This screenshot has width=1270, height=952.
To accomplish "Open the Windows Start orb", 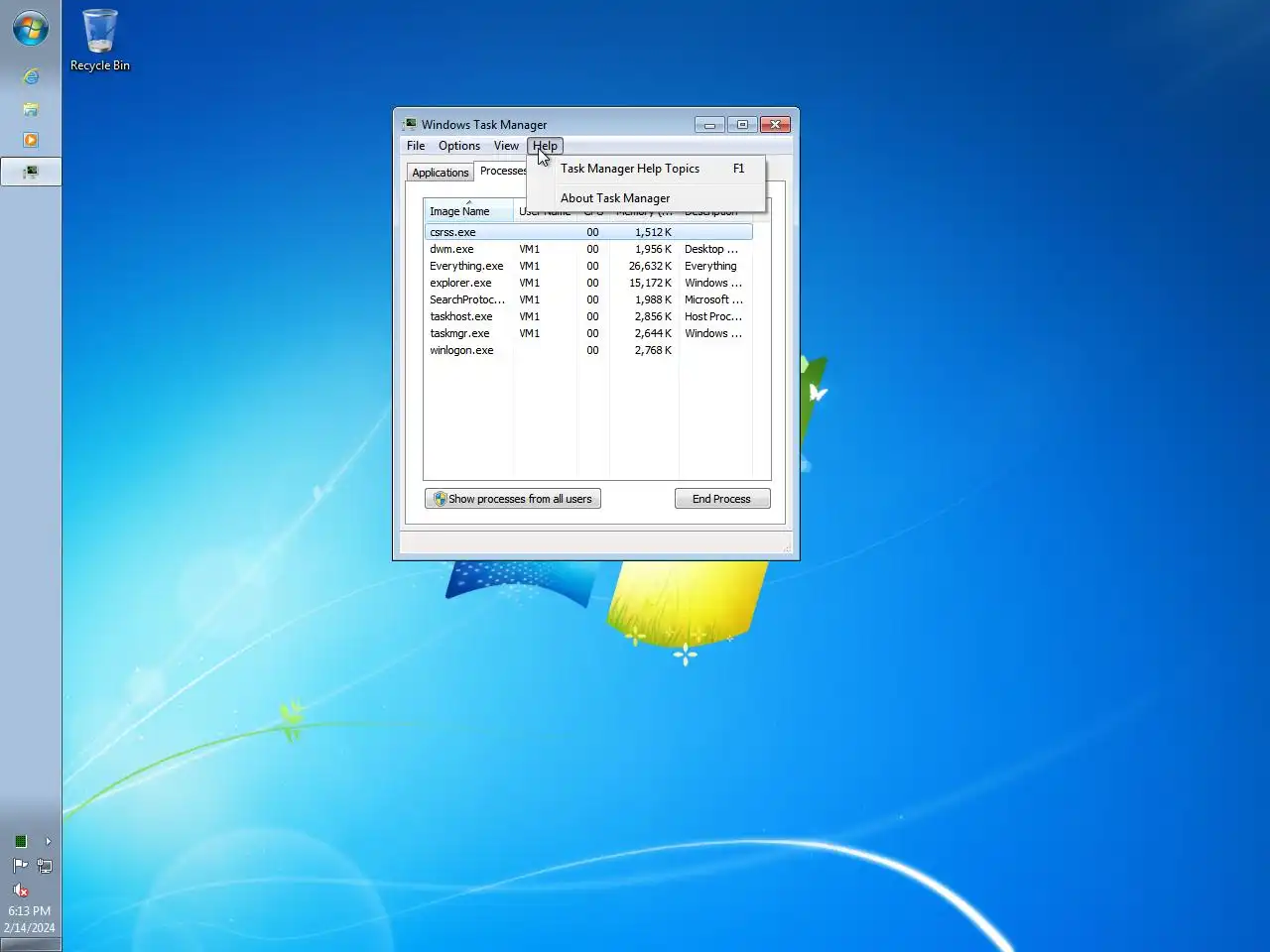I will [31, 29].
